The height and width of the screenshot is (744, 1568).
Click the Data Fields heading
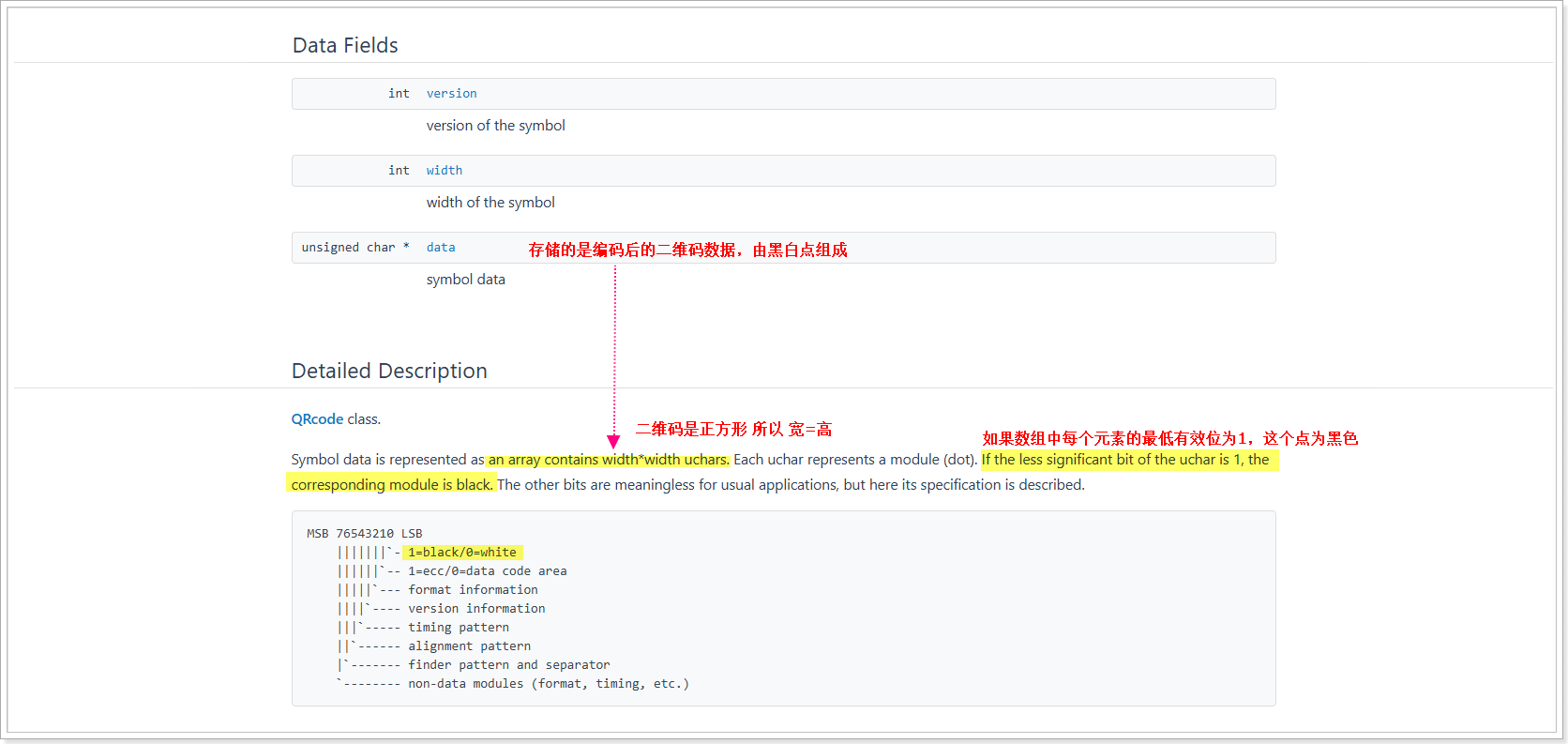click(345, 46)
